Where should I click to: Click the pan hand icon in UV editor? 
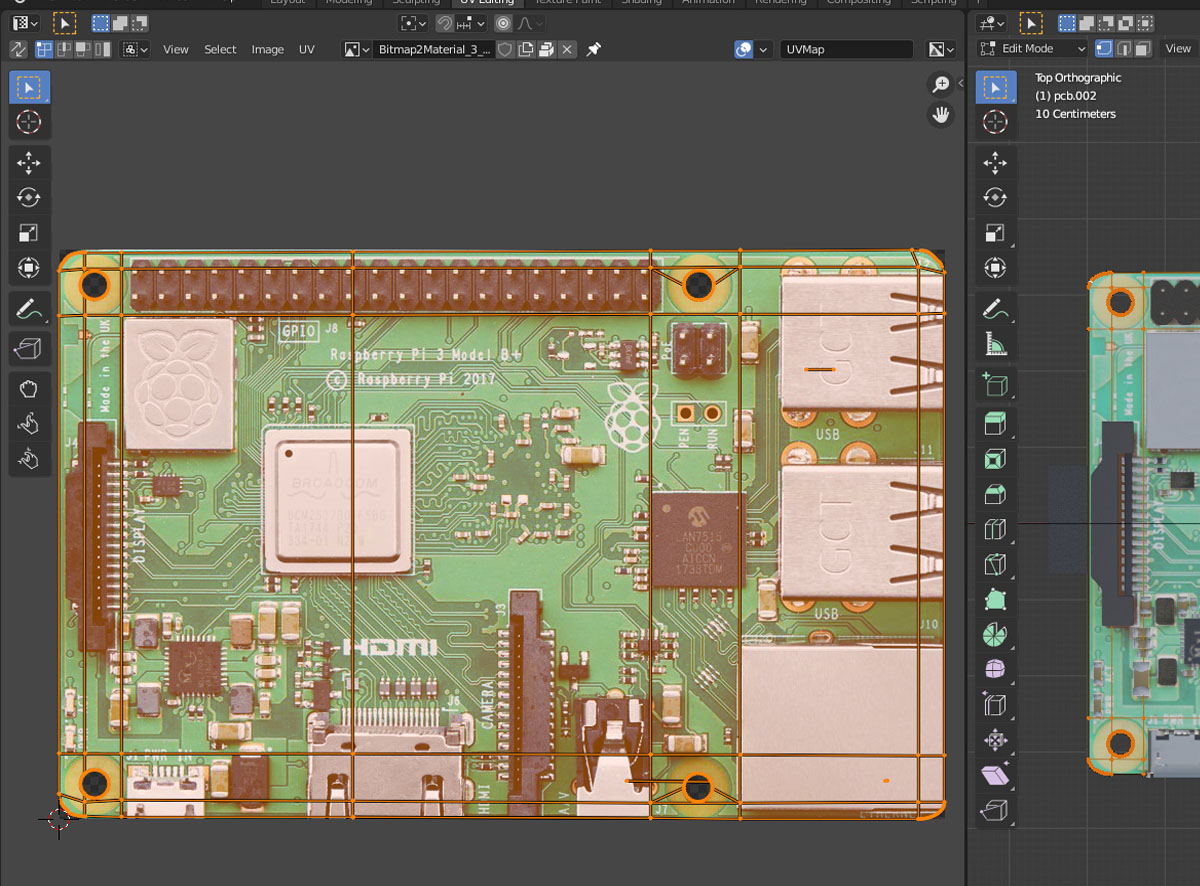941,115
